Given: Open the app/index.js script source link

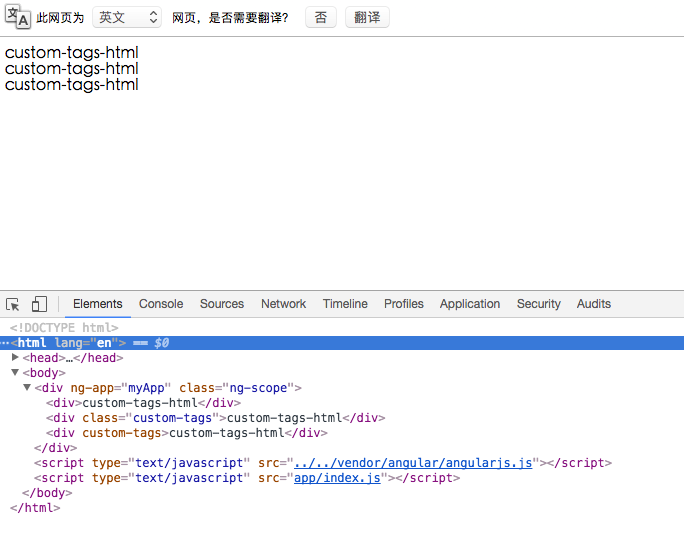Looking at the screenshot, I should pyautogui.click(x=337, y=478).
